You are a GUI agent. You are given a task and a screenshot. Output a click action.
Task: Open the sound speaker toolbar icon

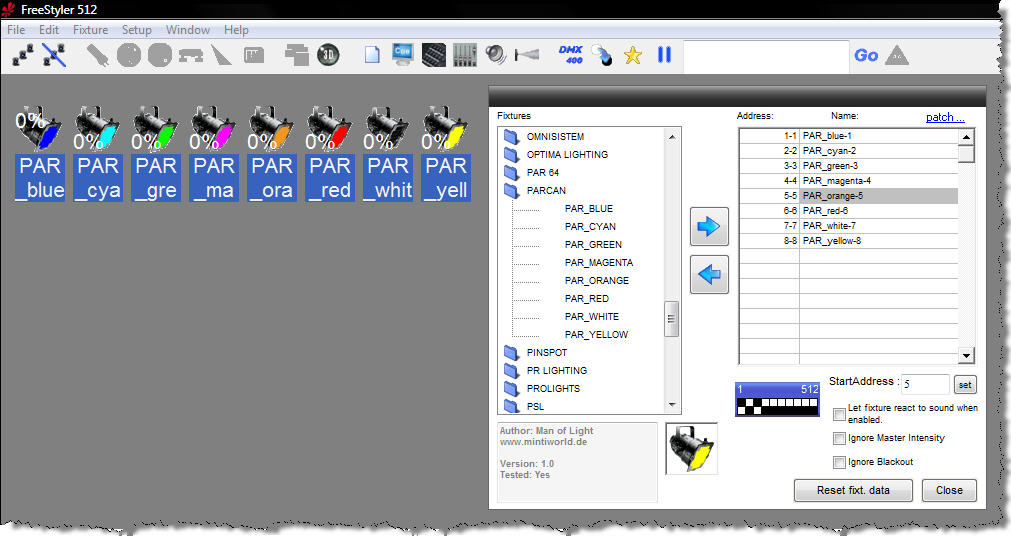(x=496, y=55)
